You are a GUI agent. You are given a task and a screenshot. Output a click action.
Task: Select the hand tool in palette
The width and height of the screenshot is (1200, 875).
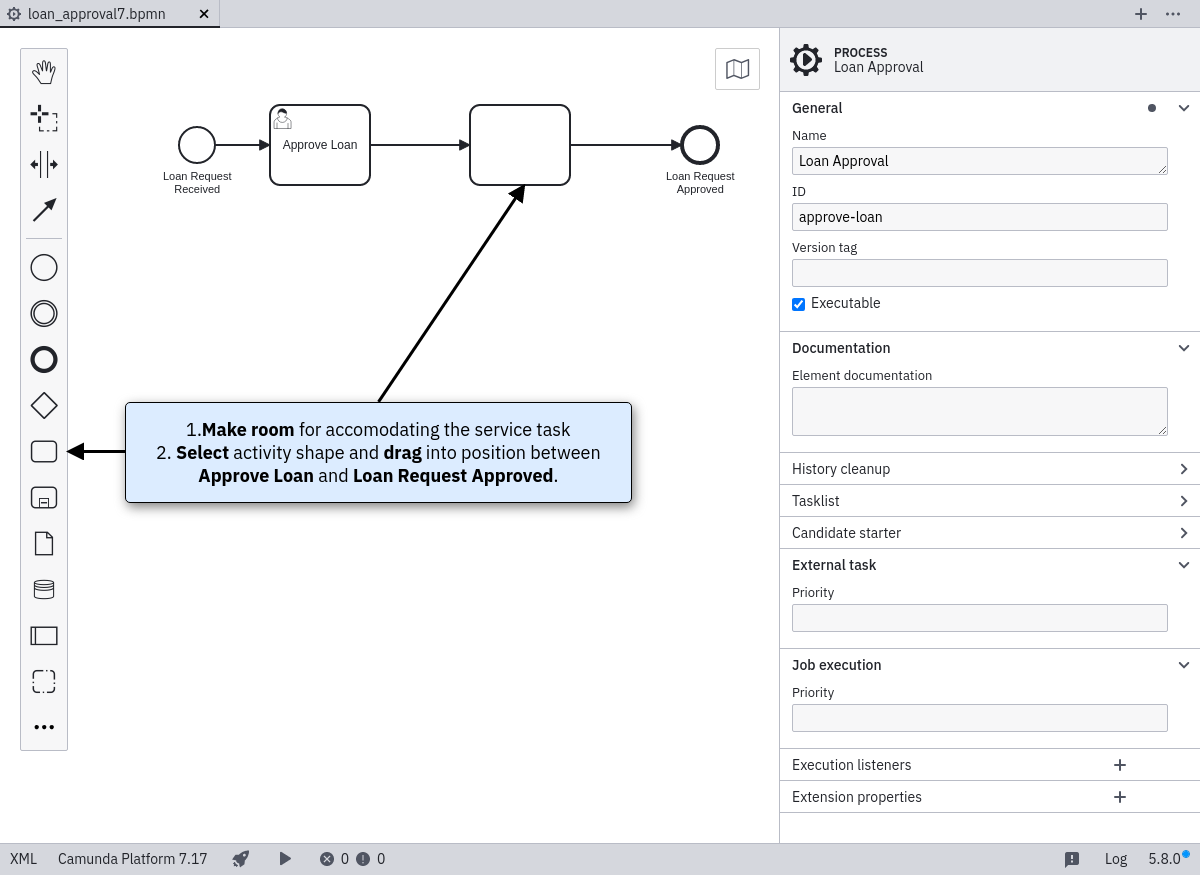44,72
